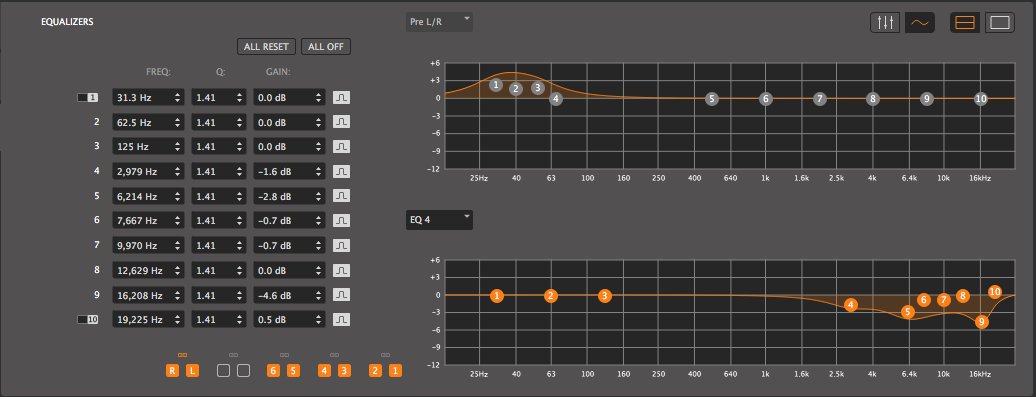The image size is (1036, 397).
Task: Toggle the L channel button
Action: click(x=192, y=371)
